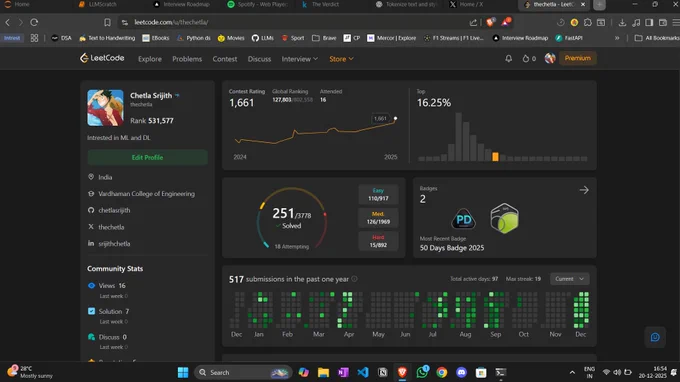Bookmark this page using the bookmark icon
The height and width of the screenshot is (382, 680).
pos(107,22)
